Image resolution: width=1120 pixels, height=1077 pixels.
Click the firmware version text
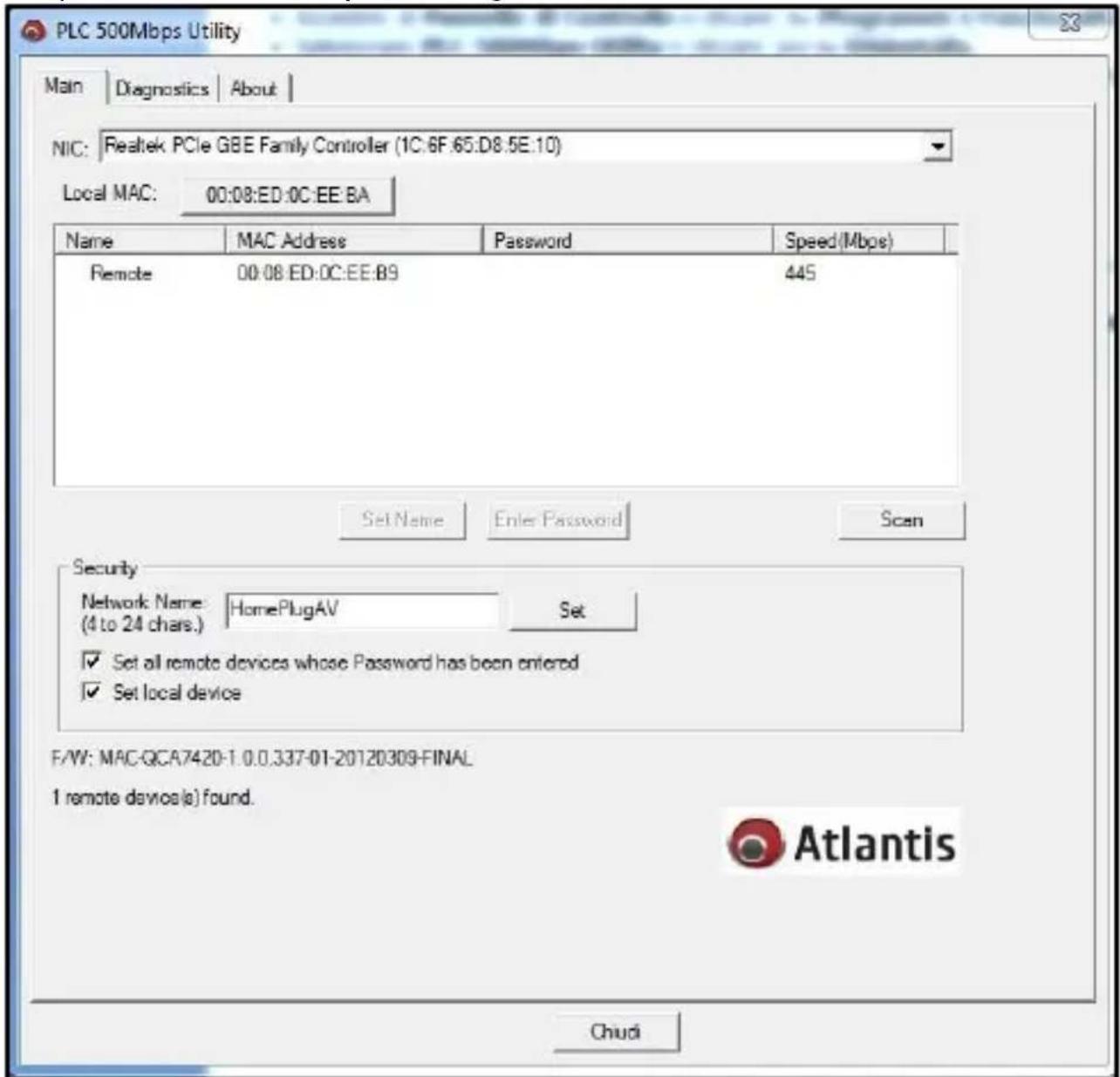point(262,759)
